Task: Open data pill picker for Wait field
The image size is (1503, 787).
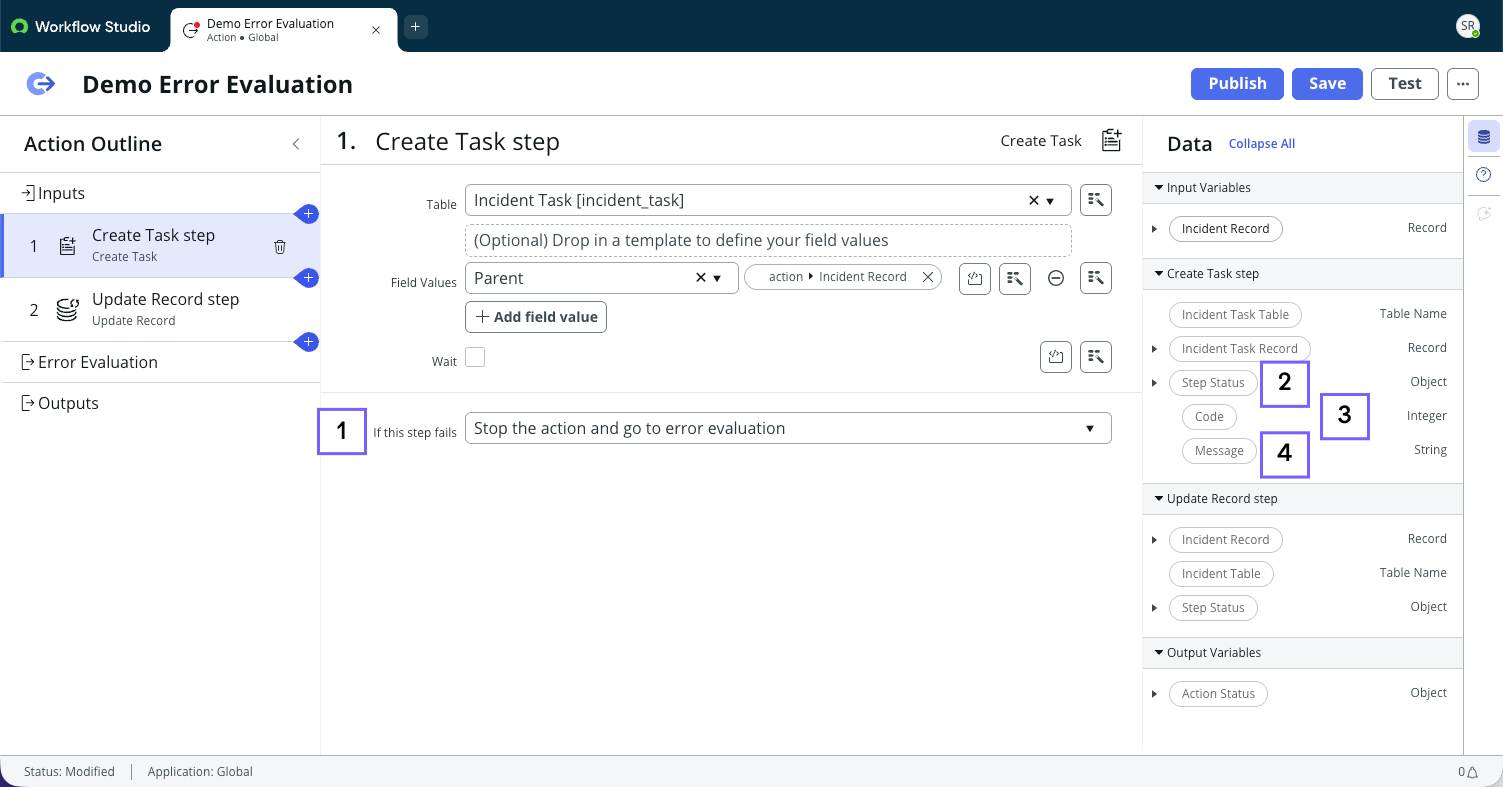Action: pos(1096,356)
